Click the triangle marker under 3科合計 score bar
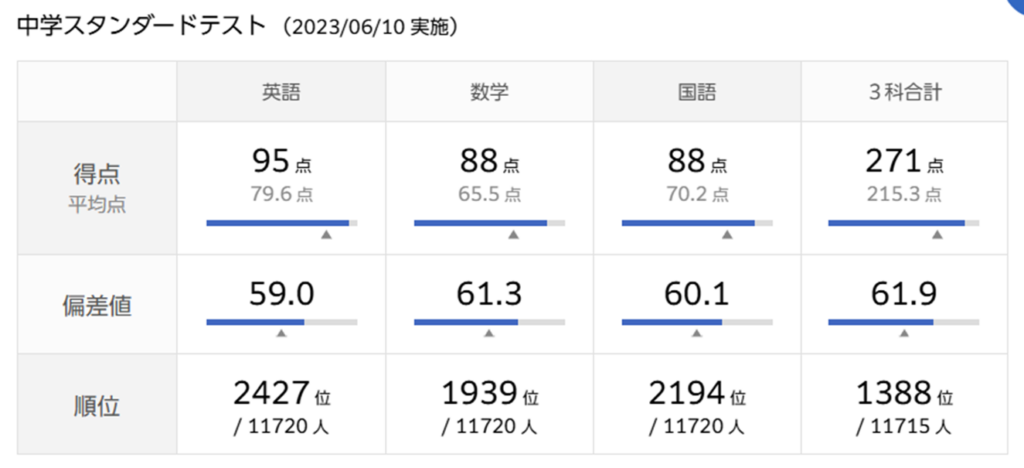This screenshot has width=1024, height=468. coord(937,235)
